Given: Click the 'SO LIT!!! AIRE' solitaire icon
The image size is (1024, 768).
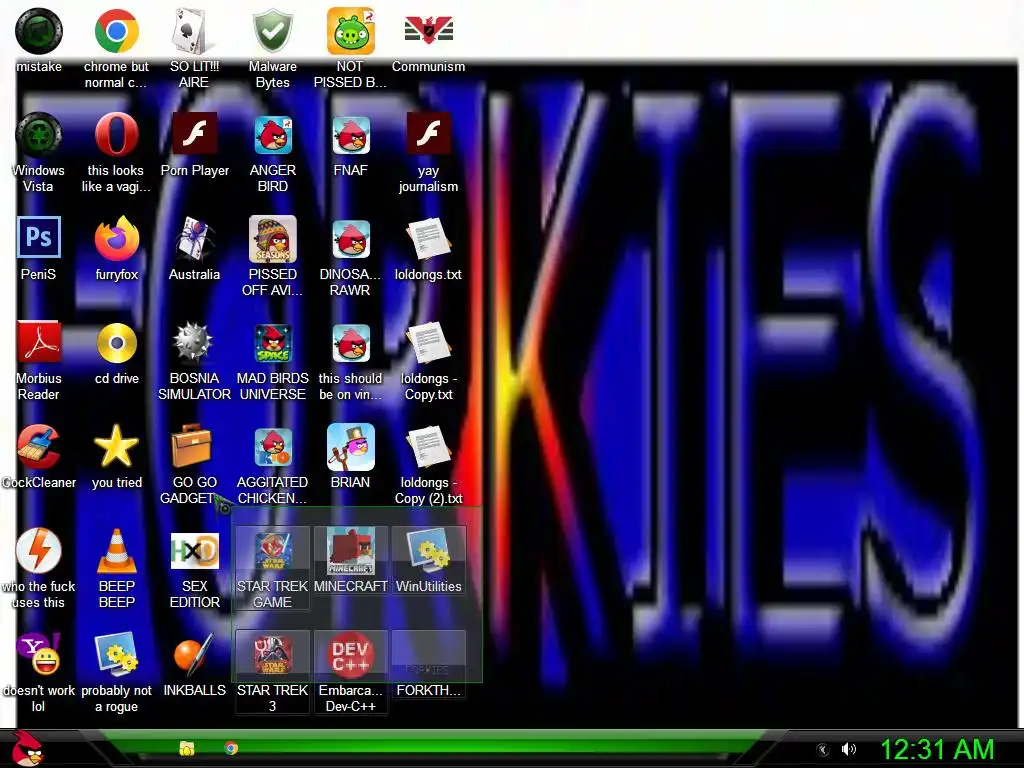Looking at the screenshot, I should click(194, 31).
